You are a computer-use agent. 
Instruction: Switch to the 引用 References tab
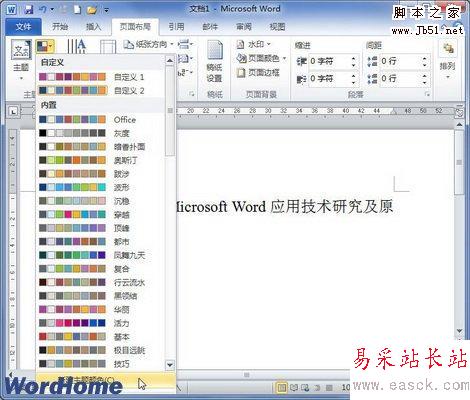tap(176, 27)
